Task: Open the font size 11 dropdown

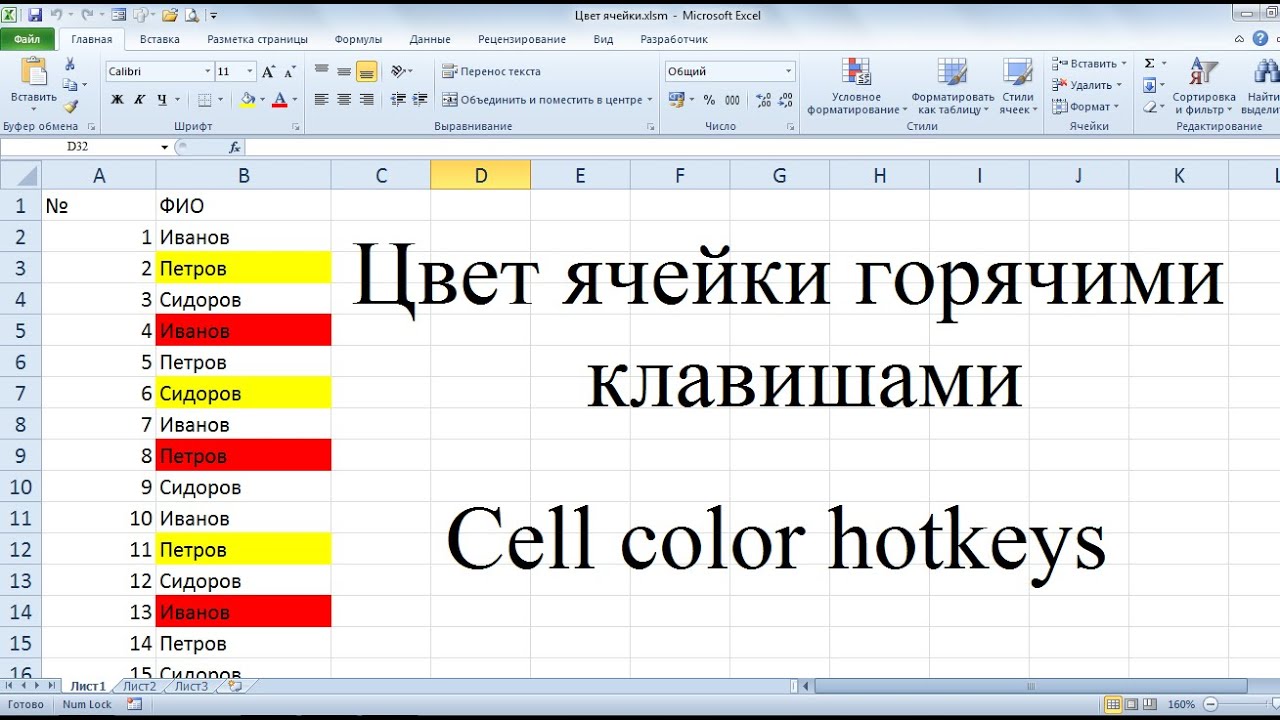Action: tap(250, 71)
